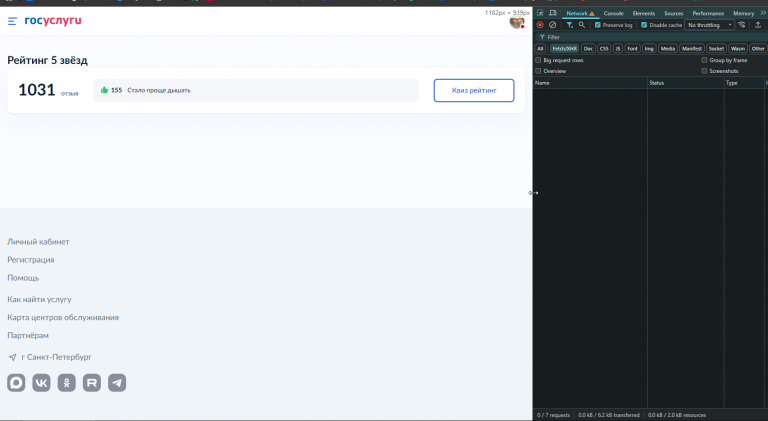Open the user profile avatar
The width and height of the screenshot is (768, 421).
pos(517,22)
